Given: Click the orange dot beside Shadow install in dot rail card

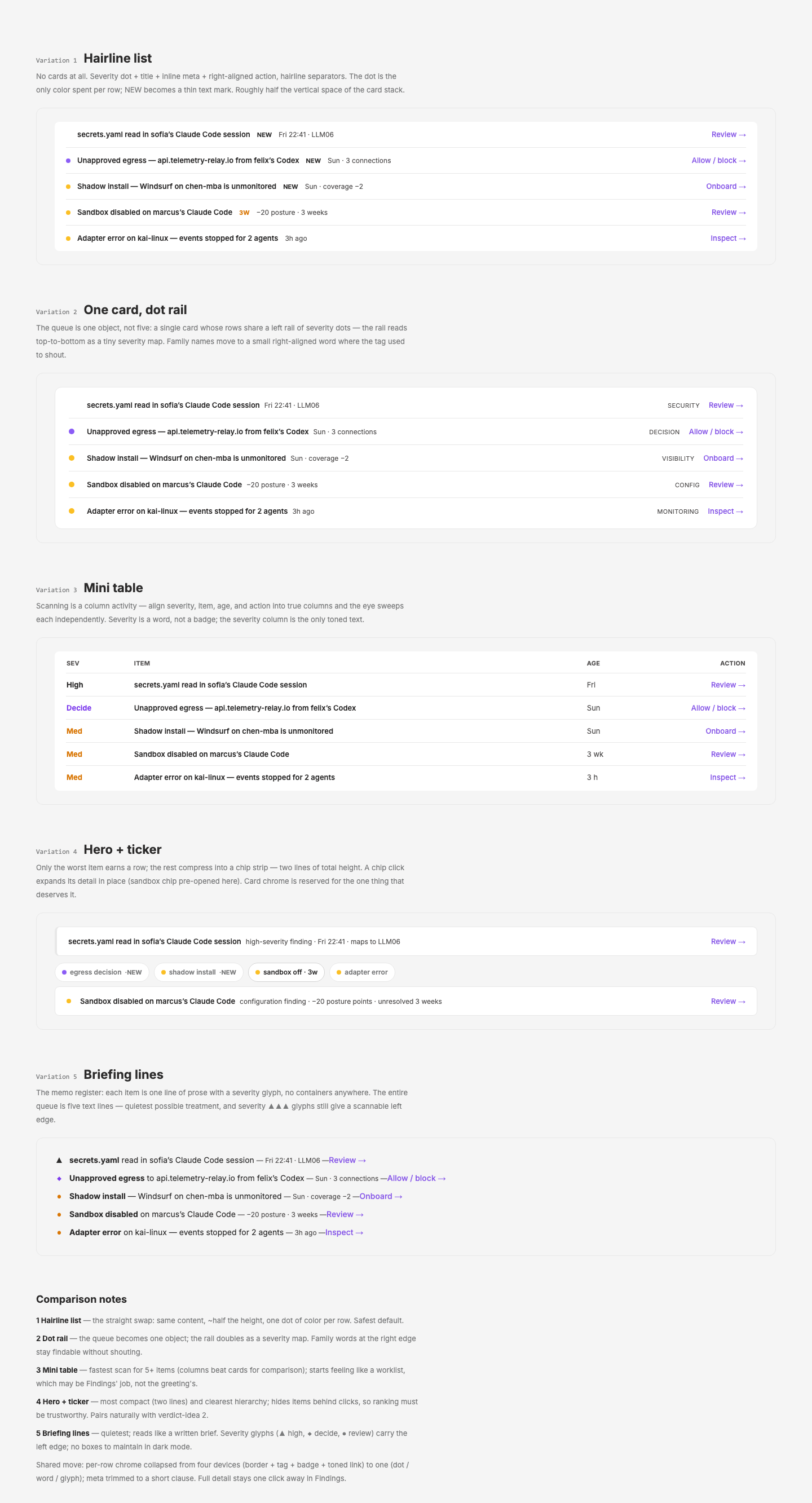Looking at the screenshot, I should 72,458.
